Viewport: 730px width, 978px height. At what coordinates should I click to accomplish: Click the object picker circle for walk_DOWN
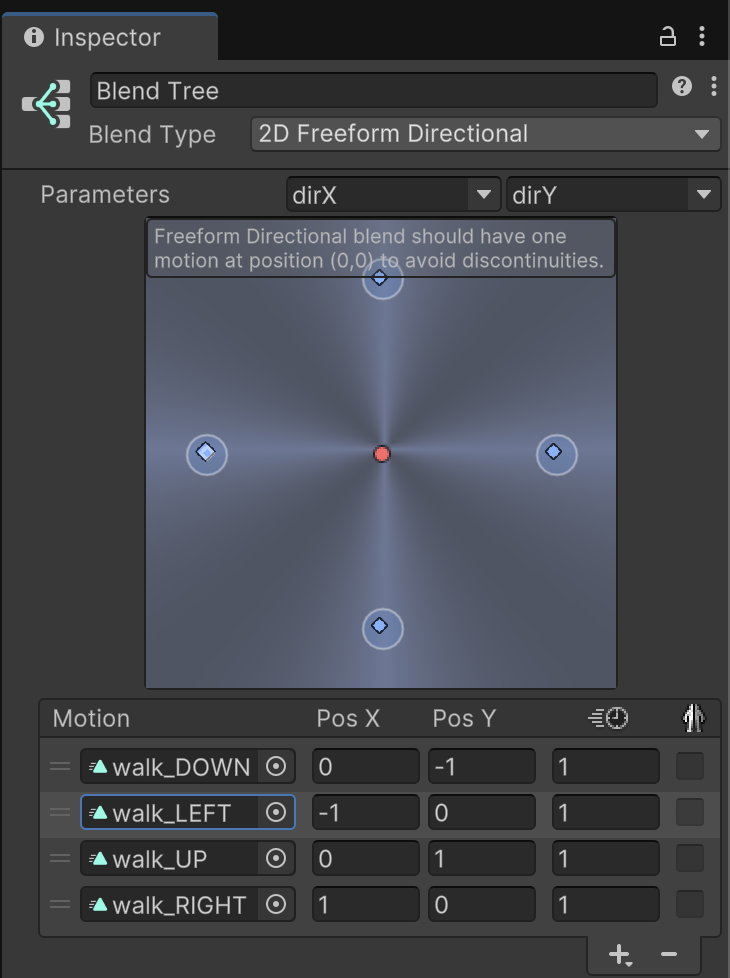[x=276, y=766]
